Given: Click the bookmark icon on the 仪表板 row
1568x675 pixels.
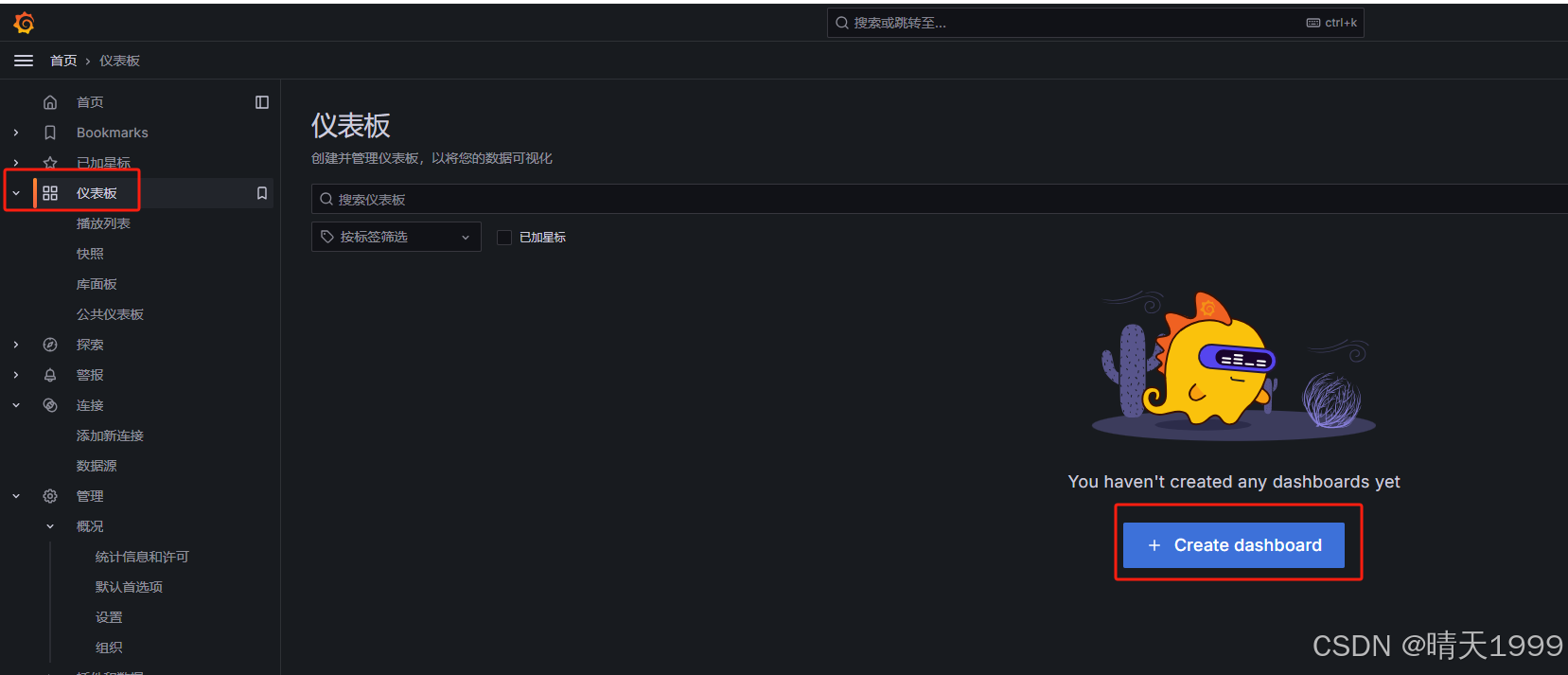Looking at the screenshot, I should pyautogui.click(x=262, y=193).
